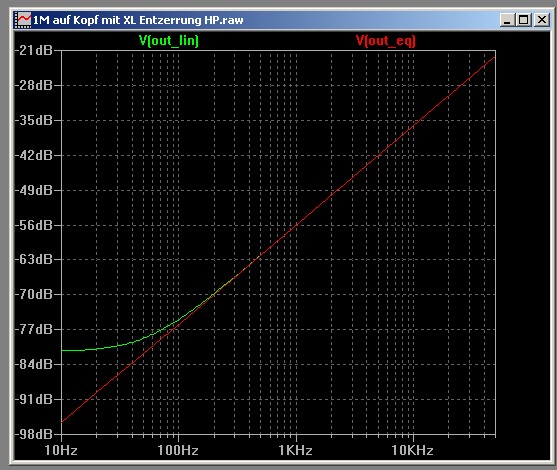Click the red trace's upper end at top right
557x470 pixels.
coord(493,58)
